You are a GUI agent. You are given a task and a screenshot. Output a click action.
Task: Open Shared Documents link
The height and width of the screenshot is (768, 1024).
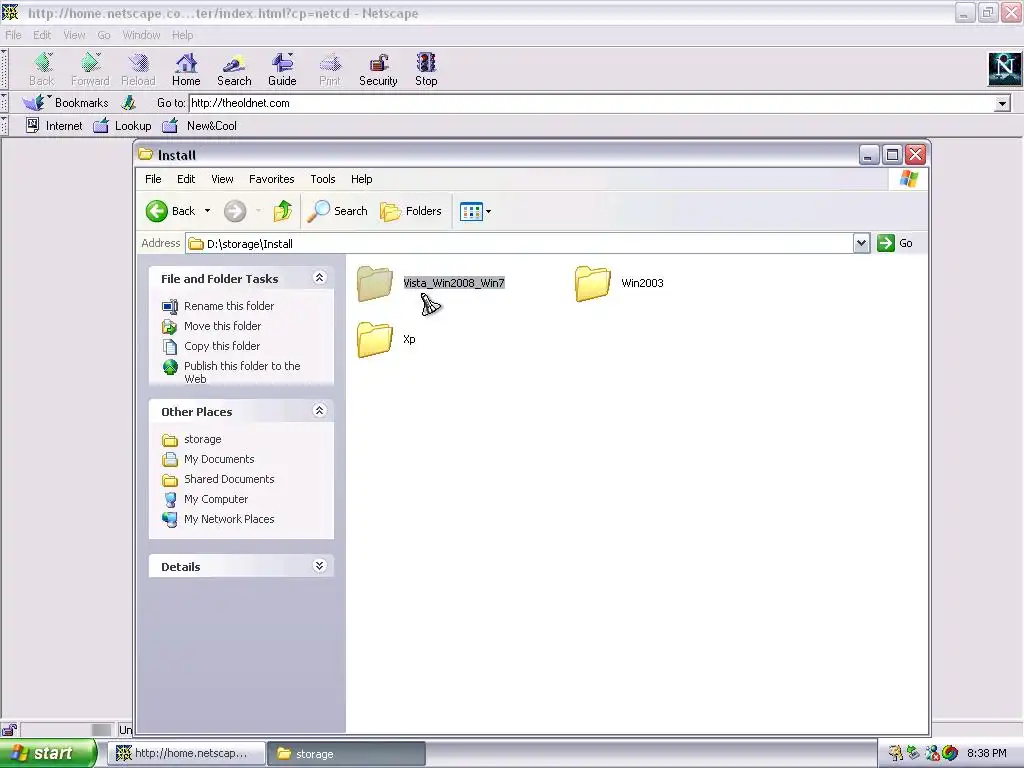coord(229,479)
